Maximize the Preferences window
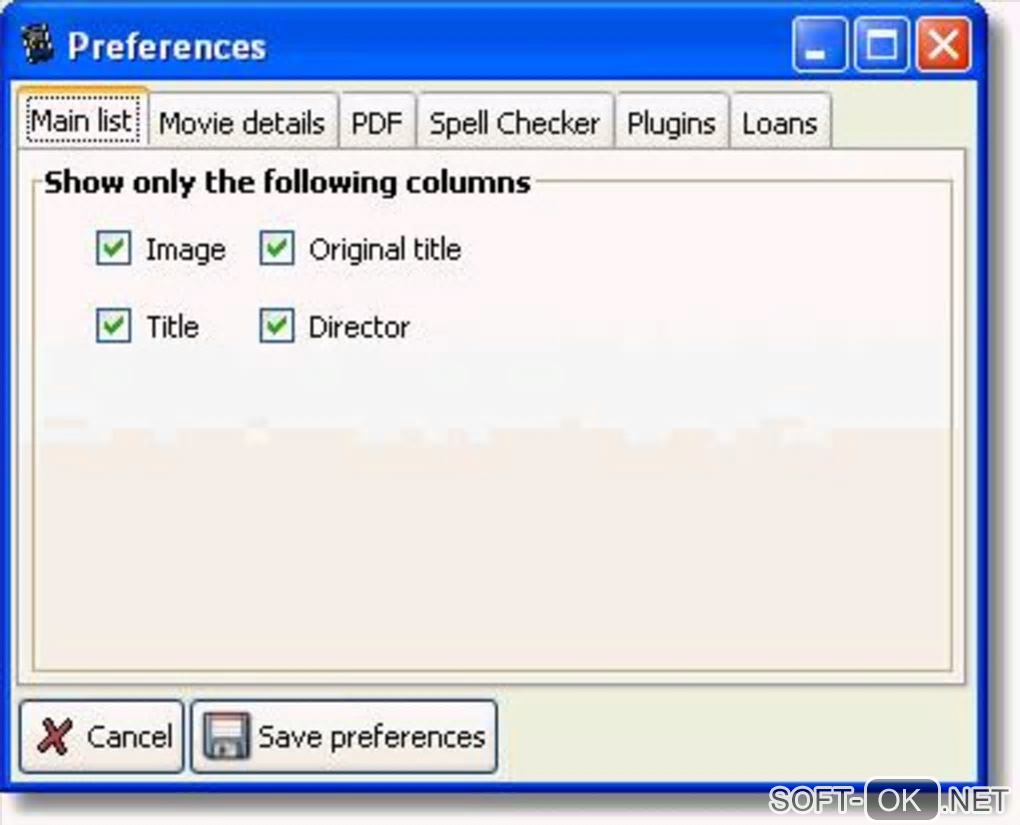This screenshot has width=1020, height=825. pos(881,47)
